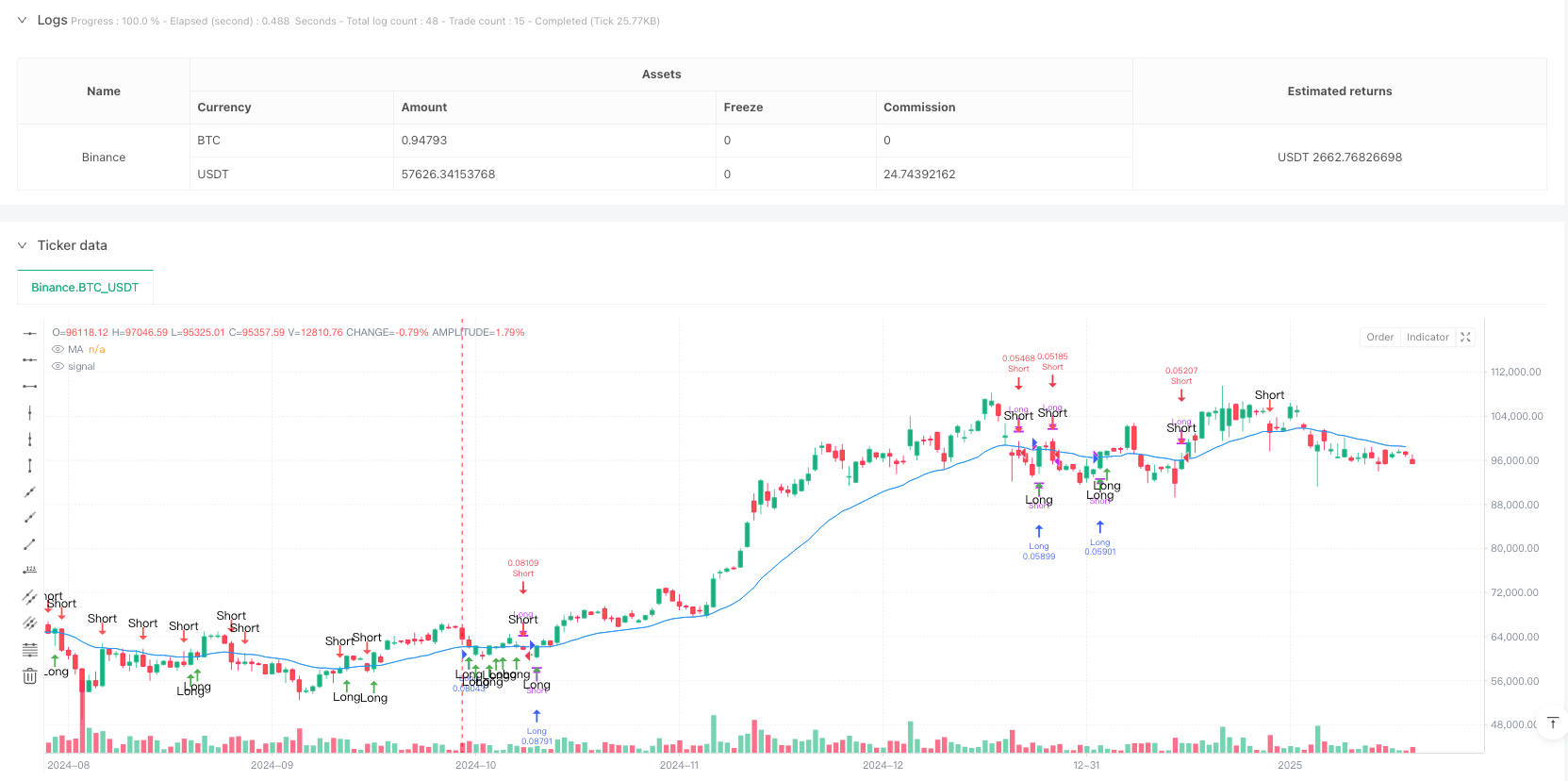Screen dimensions: 1568x781
Task: Collapse the Ticker data section chevron
Action: [22, 245]
